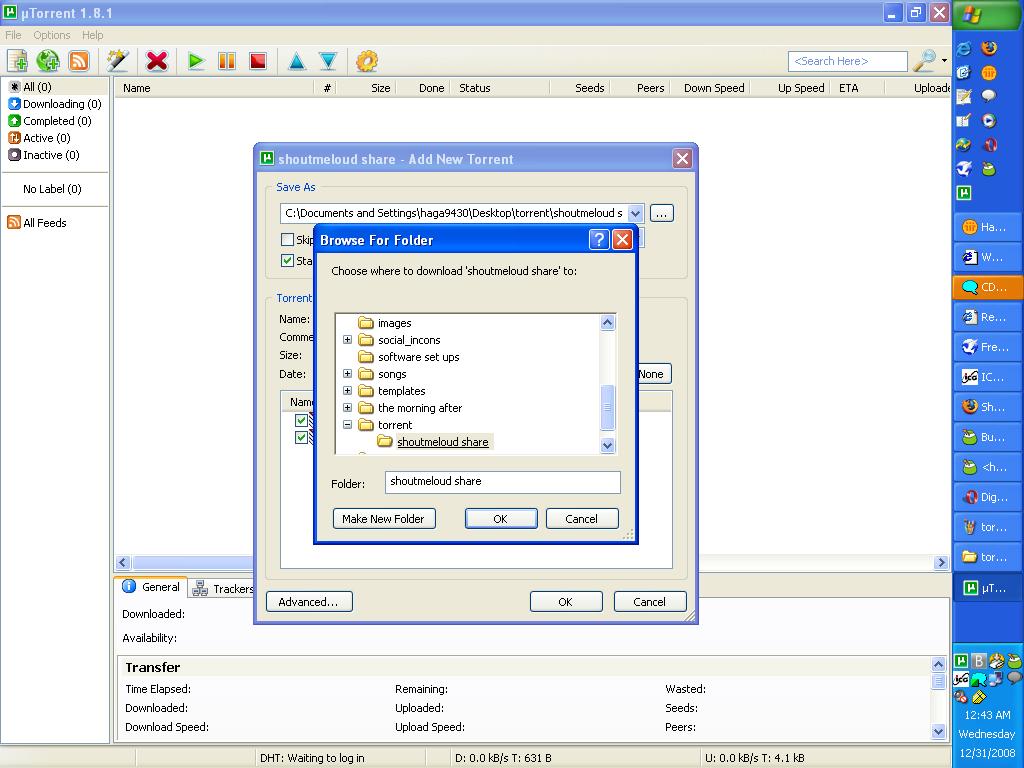Click Add Torrent from URL icon
The width and height of the screenshot is (1024, 768).
[x=48, y=61]
